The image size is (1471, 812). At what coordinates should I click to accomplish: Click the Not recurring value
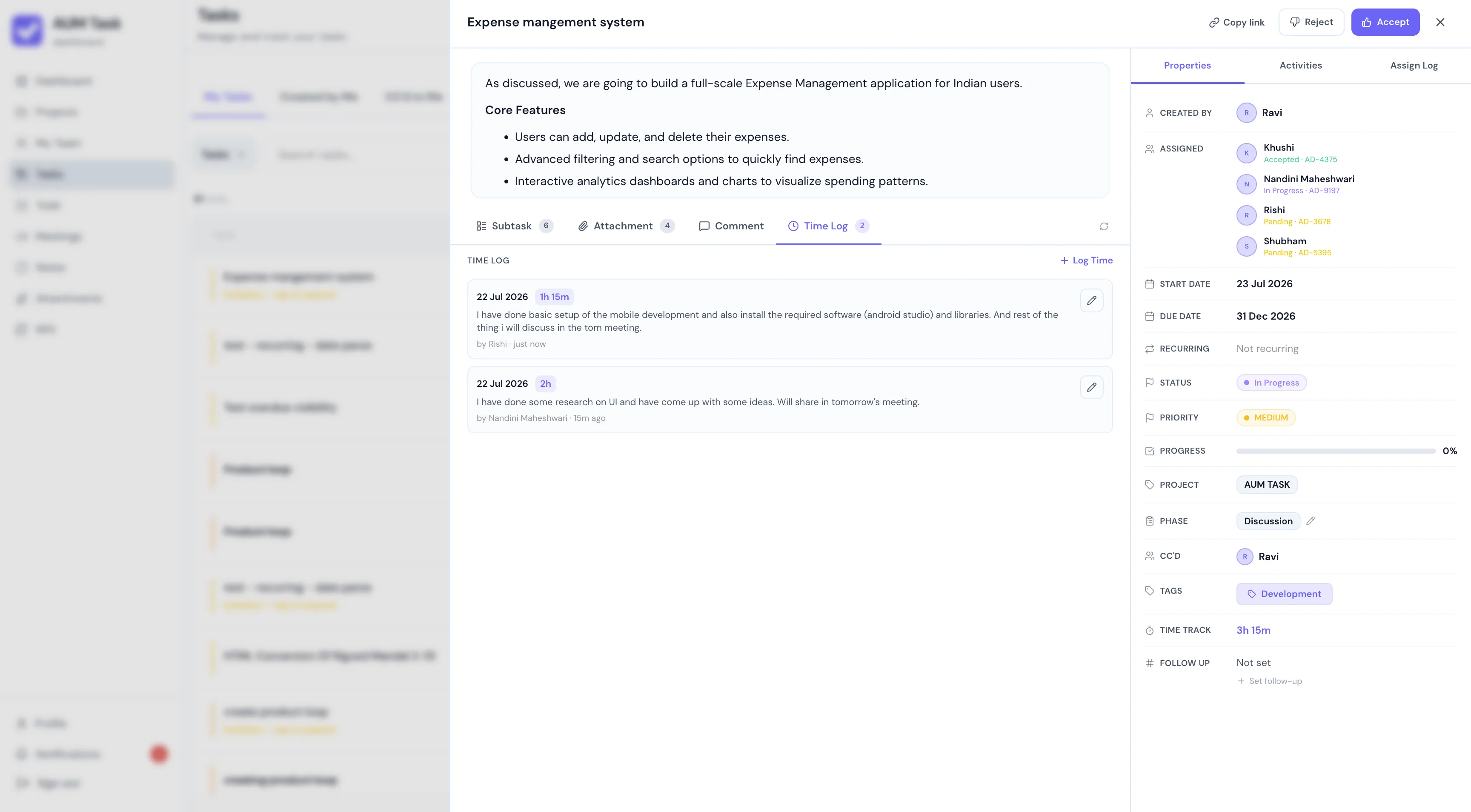click(1267, 348)
